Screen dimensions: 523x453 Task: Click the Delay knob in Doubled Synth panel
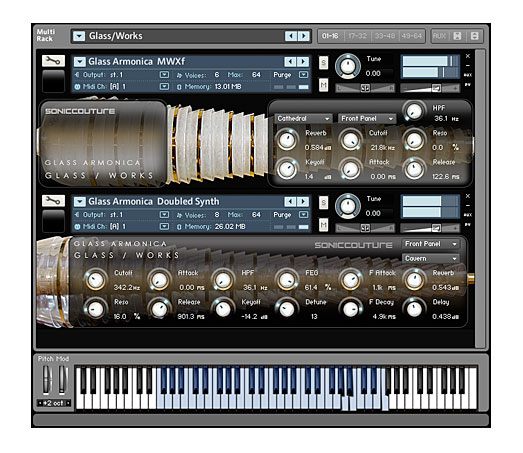point(414,309)
